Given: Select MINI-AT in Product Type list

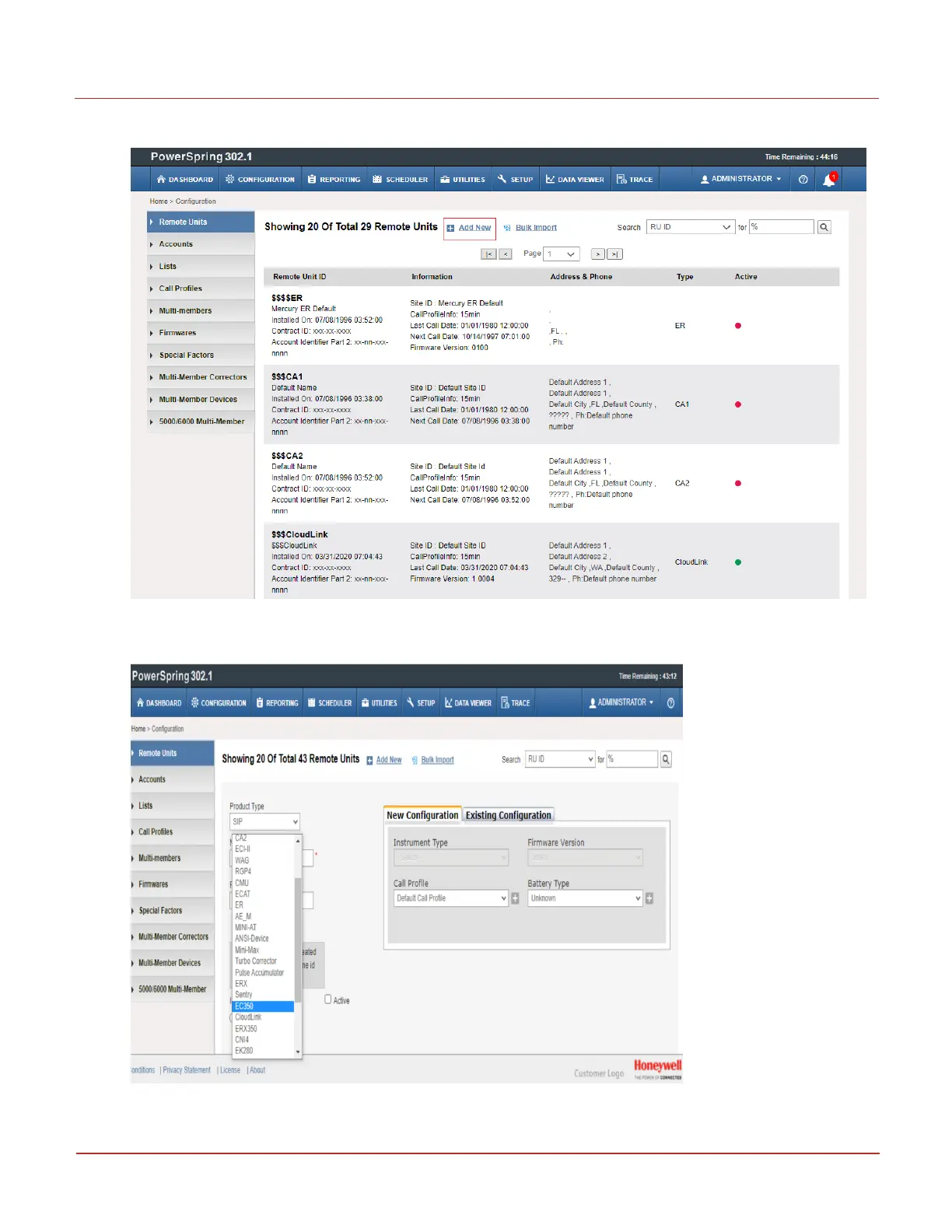Looking at the screenshot, I should [x=264, y=928].
